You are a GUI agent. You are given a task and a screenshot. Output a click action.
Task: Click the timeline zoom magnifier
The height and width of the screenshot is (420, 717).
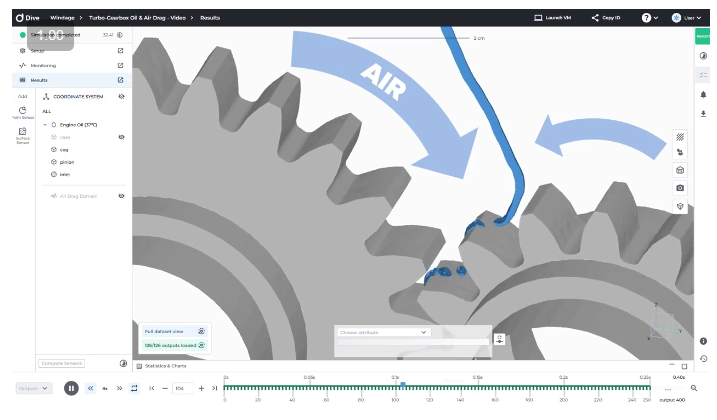tap(694, 388)
